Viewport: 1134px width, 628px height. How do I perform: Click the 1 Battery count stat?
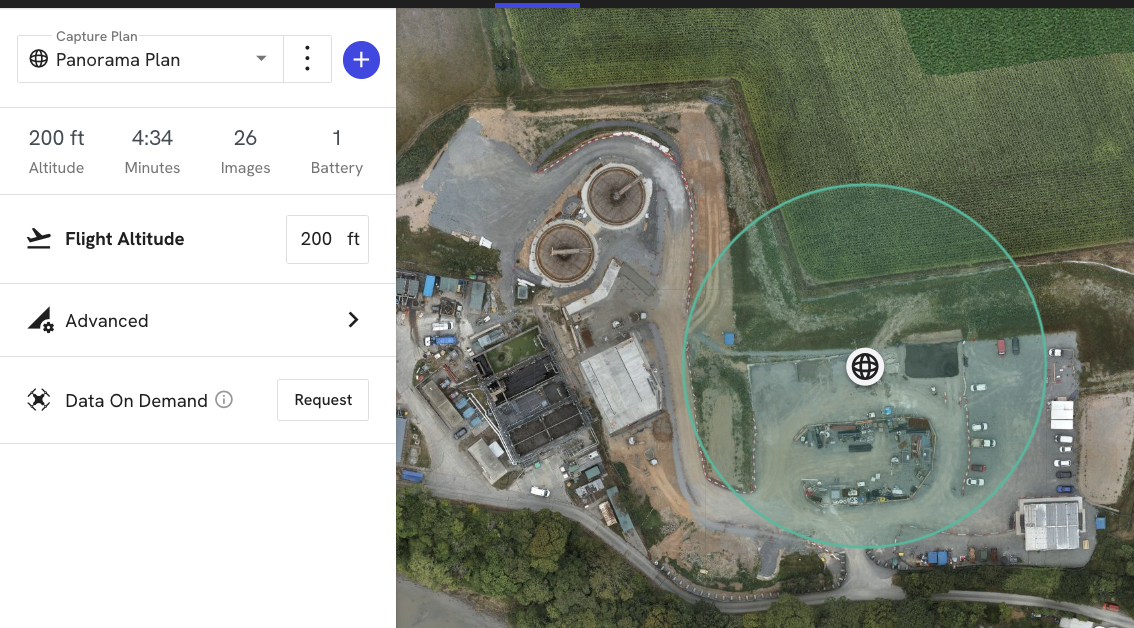tap(336, 151)
